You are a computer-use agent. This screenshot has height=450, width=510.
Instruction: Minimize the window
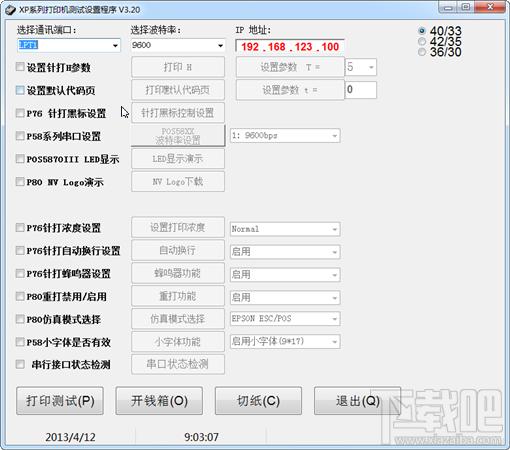click(448, 7)
